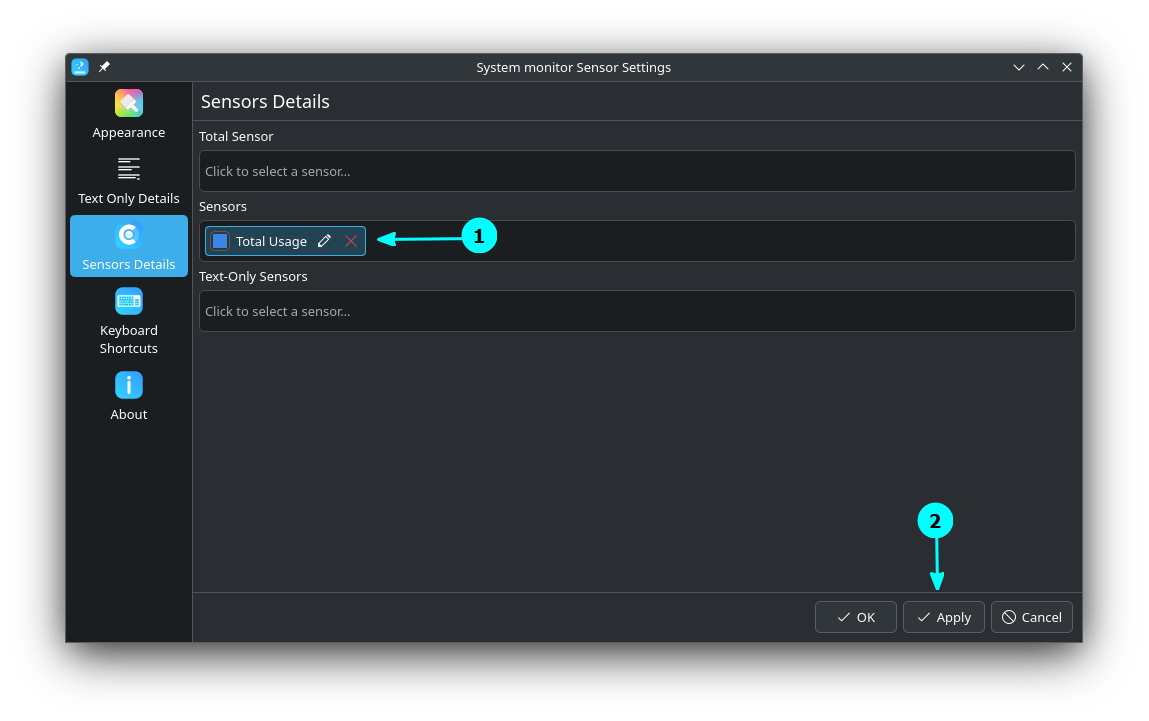Click the About info icon
Screen dimensions: 1149x721
[128, 385]
